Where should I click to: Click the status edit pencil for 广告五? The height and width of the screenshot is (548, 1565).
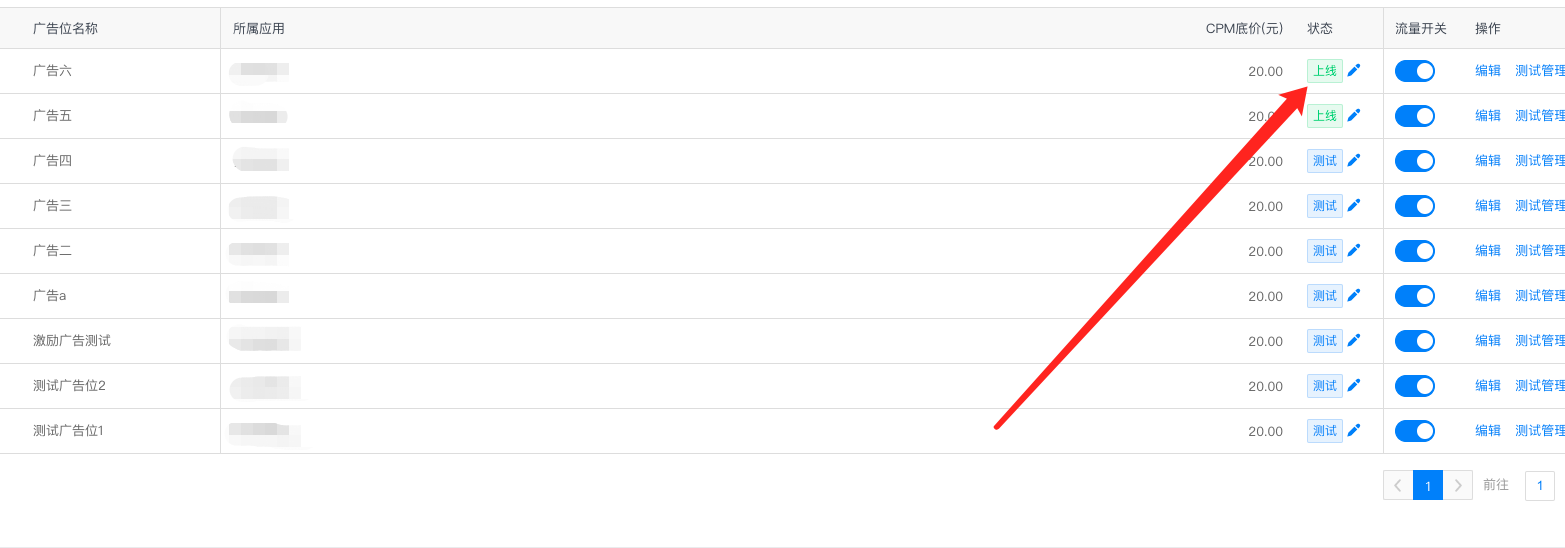(x=1354, y=115)
